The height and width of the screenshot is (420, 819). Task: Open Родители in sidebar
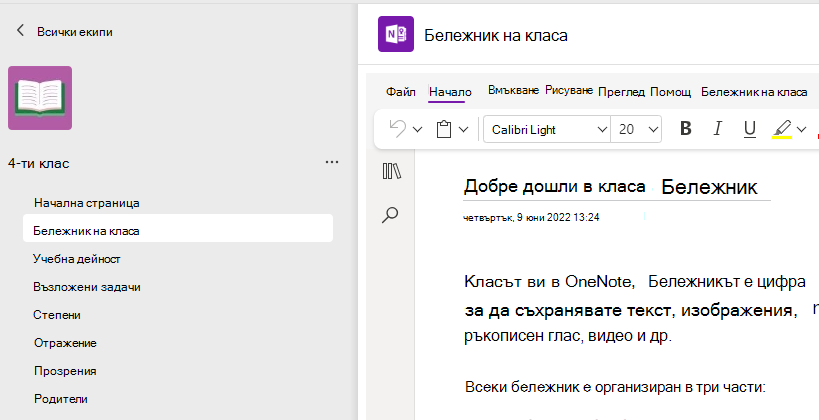coord(61,399)
